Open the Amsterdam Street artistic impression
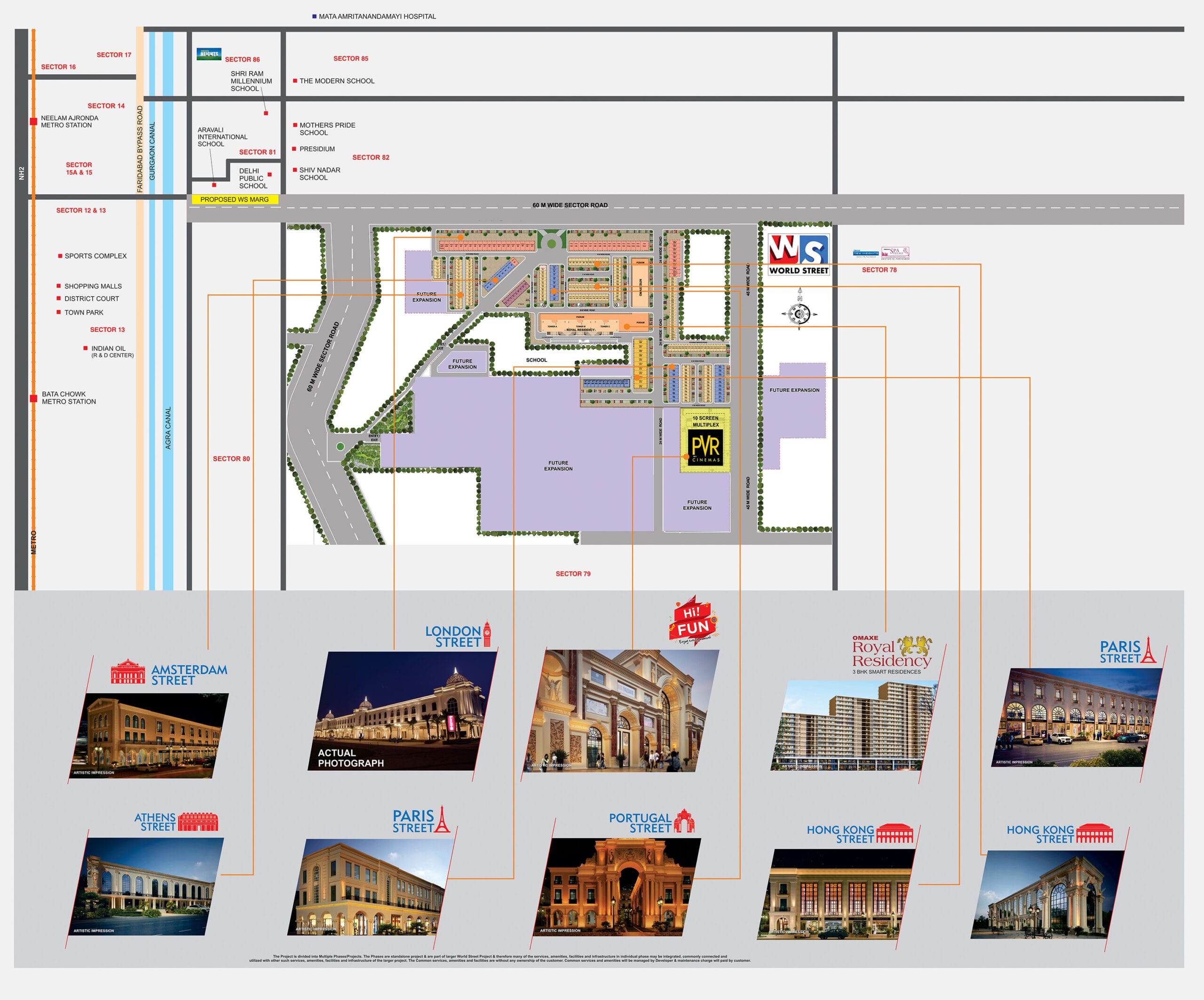Viewport: 1204px width, 1000px height. (150, 736)
